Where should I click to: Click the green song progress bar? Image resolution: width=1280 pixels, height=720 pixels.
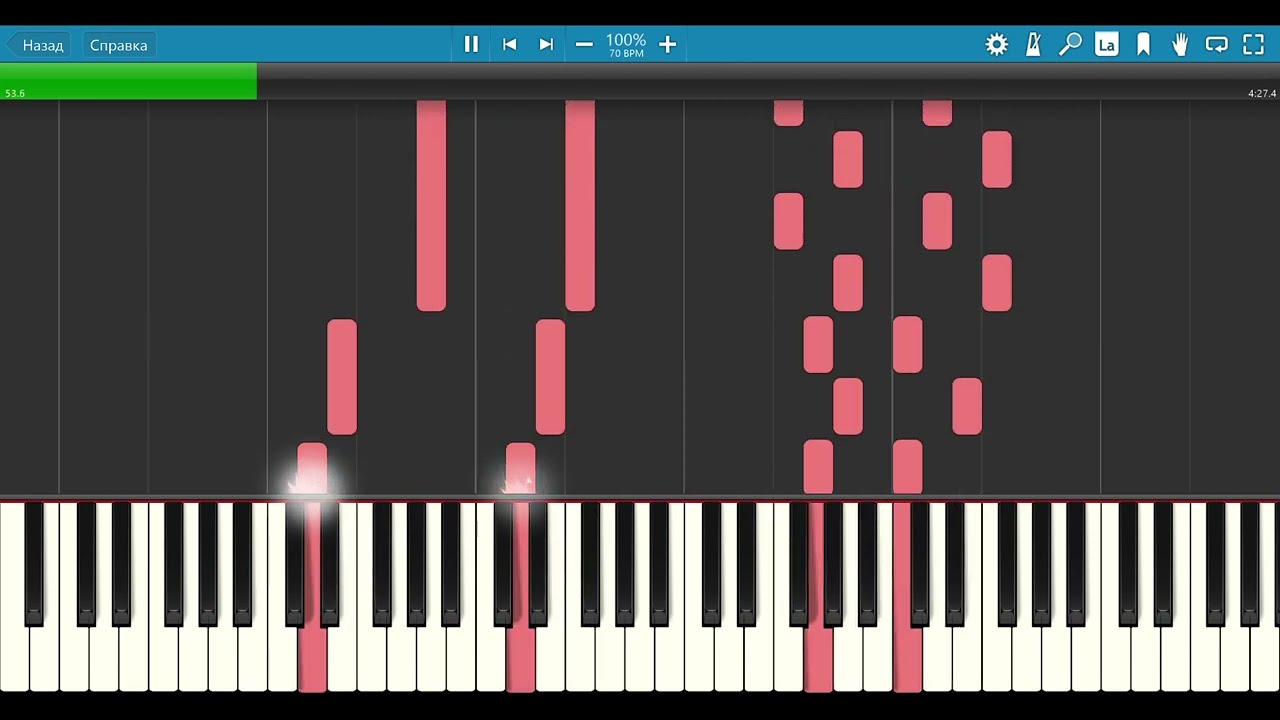[128, 82]
